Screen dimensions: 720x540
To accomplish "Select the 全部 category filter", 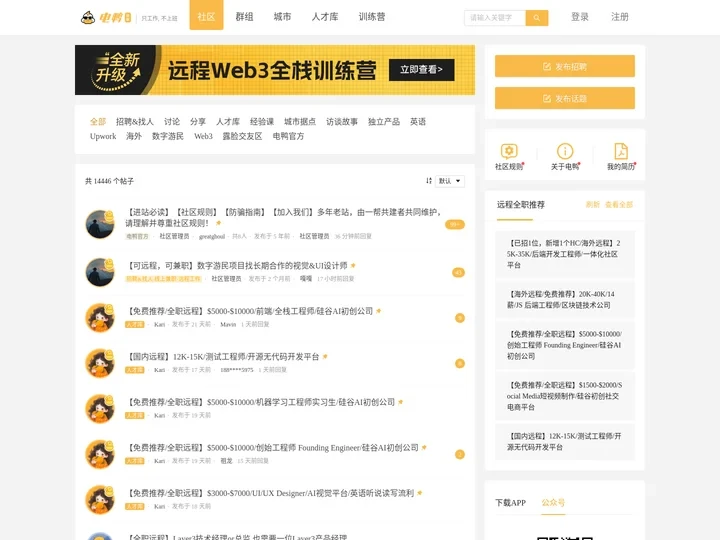I will click(x=98, y=122).
